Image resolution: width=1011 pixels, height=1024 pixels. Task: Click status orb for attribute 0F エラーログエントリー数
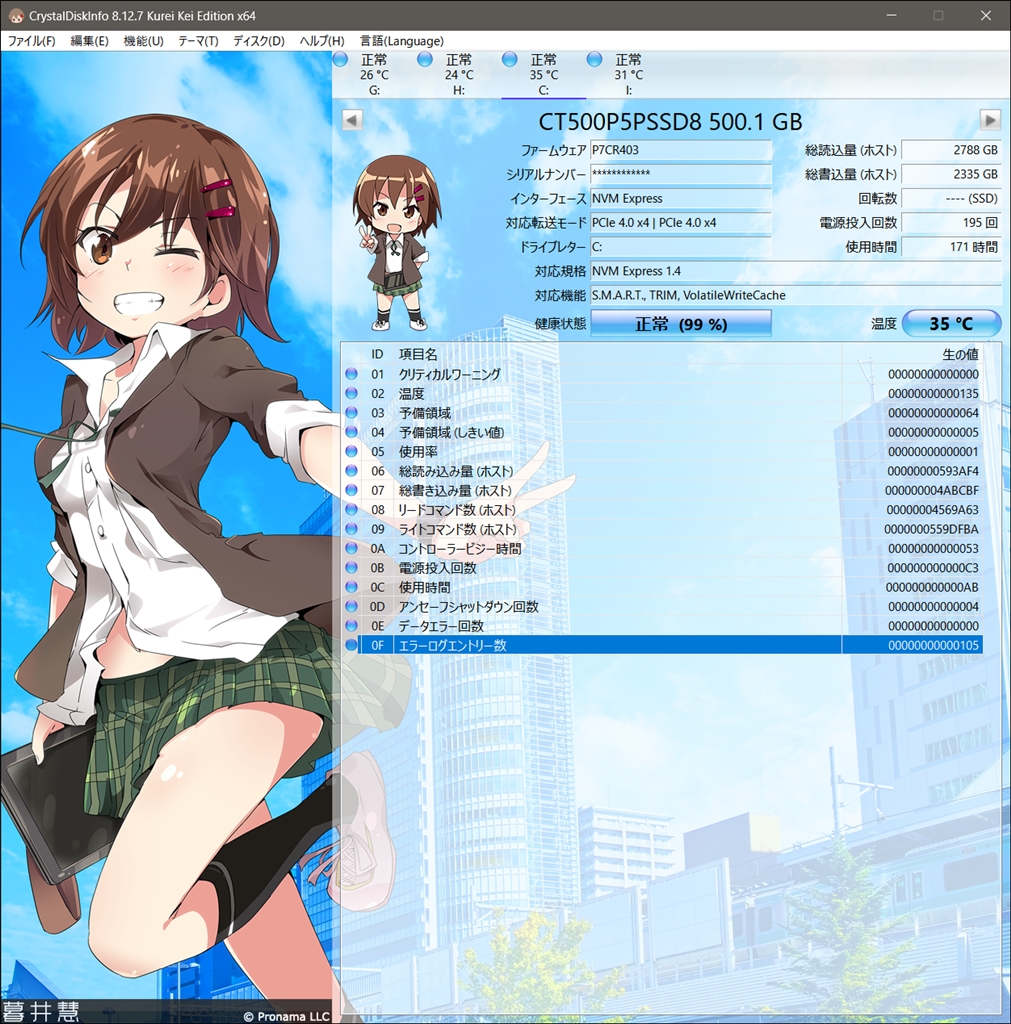pos(351,645)
